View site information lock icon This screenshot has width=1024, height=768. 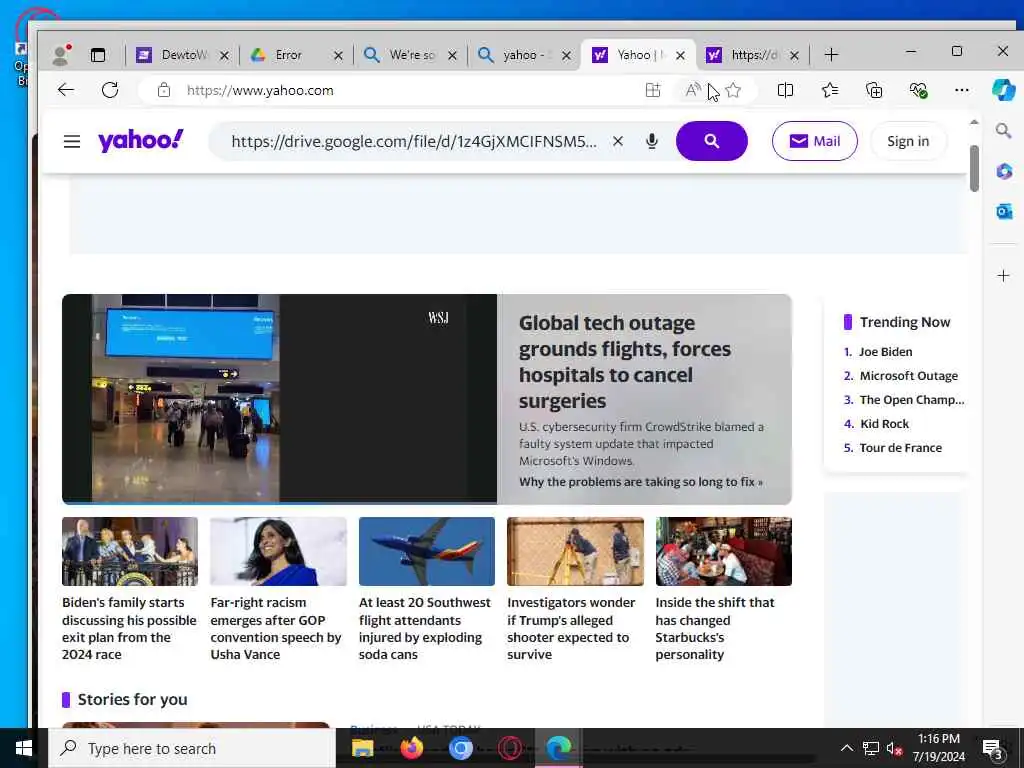[x=164, y=90]
